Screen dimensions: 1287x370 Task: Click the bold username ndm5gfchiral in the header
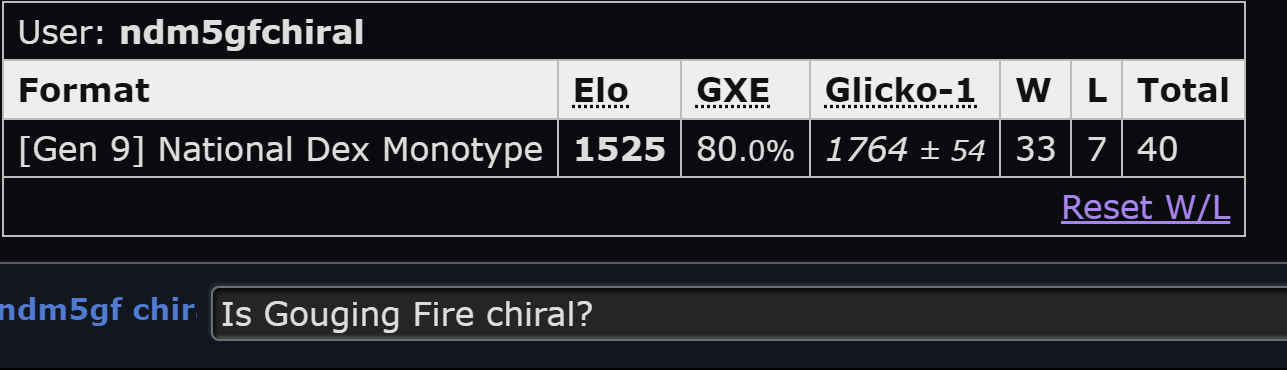click(242, 33)
